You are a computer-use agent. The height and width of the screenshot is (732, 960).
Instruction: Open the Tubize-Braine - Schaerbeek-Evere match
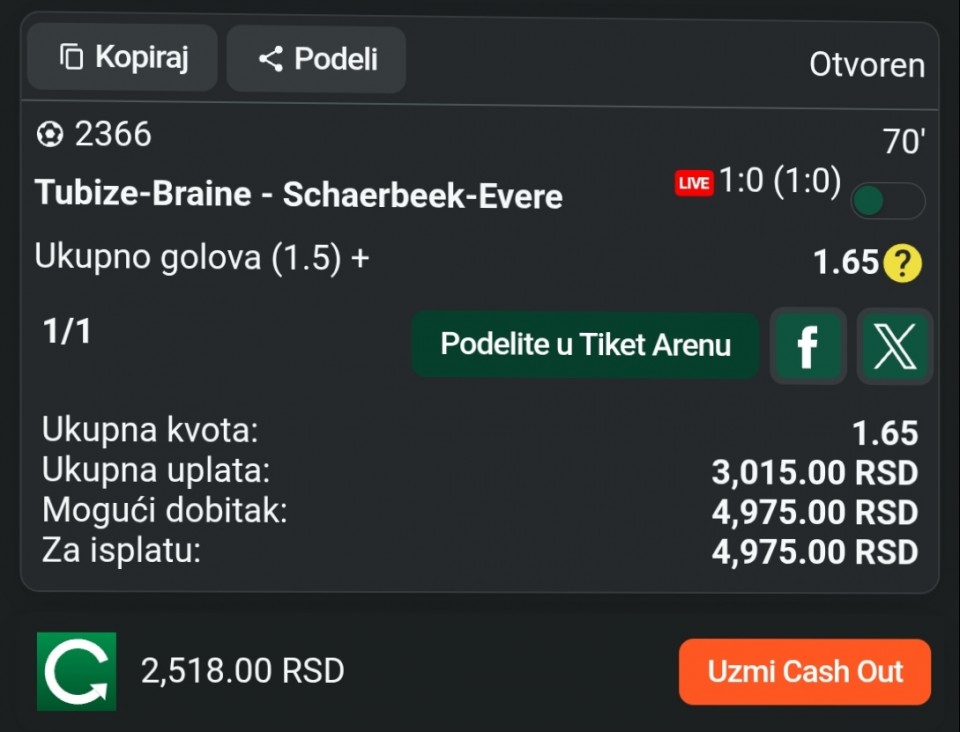click(298, 194)
